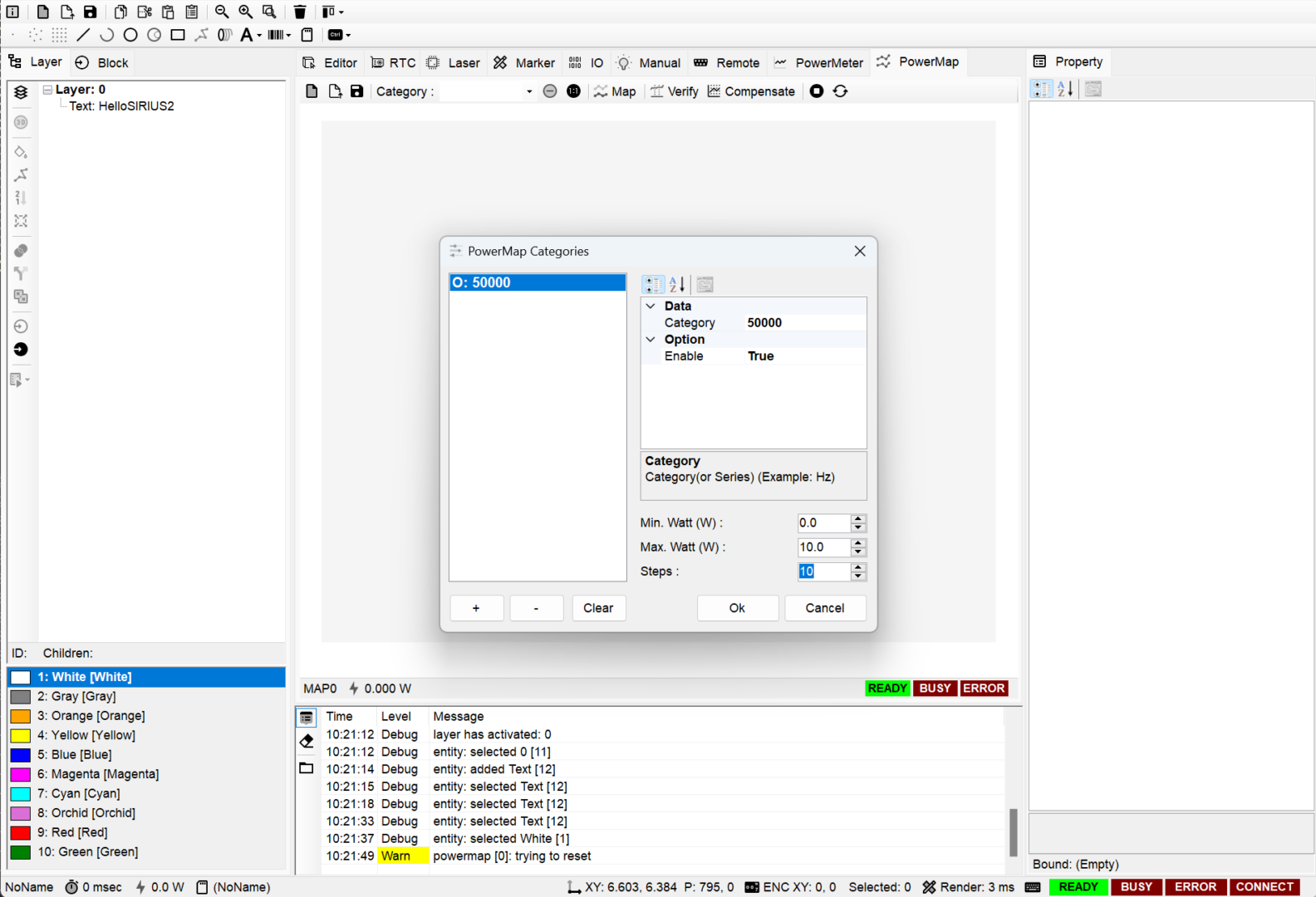This screenshot has width=1316, height=897.
Task: Collapse the Layer: 0 tree node
Action: 48,90
